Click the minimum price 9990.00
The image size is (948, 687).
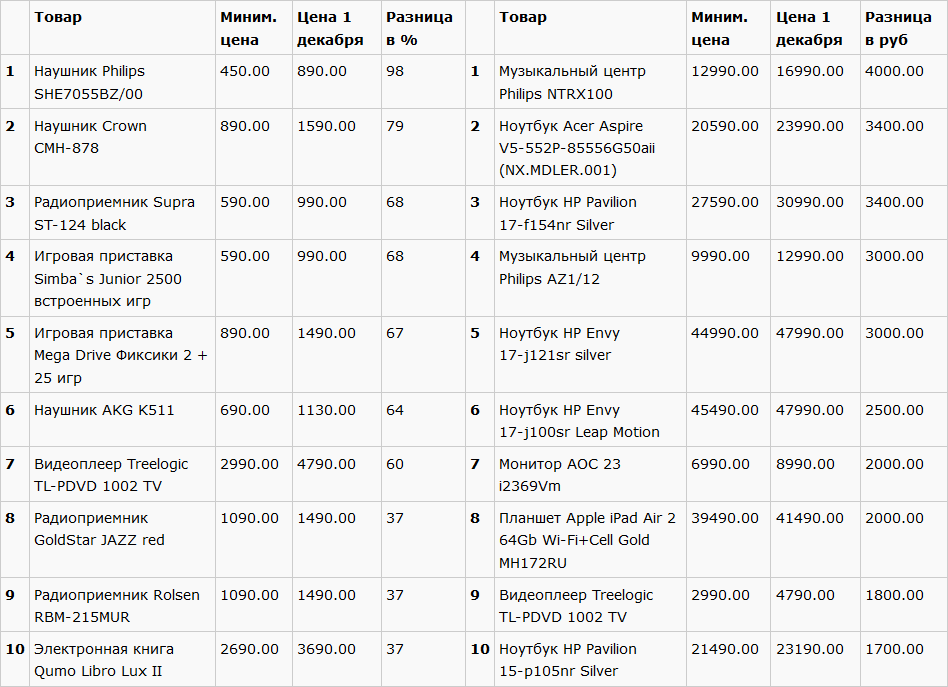click(721, 256)
